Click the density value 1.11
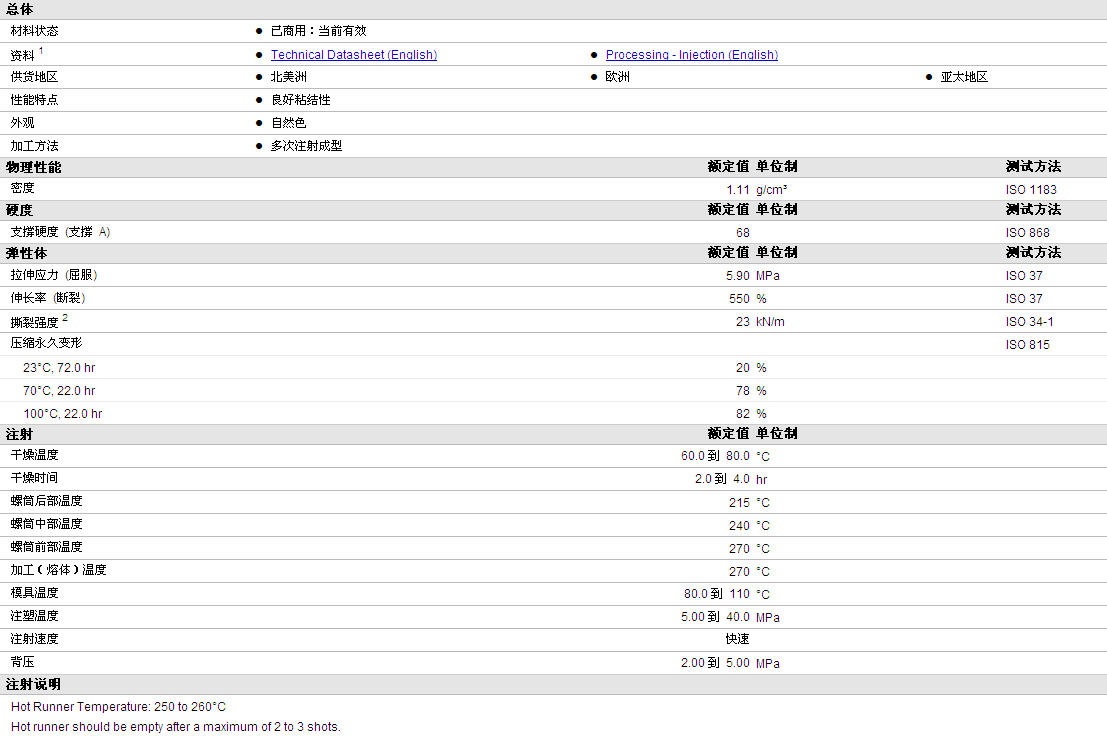1107x736 pixels. point(738,190)
